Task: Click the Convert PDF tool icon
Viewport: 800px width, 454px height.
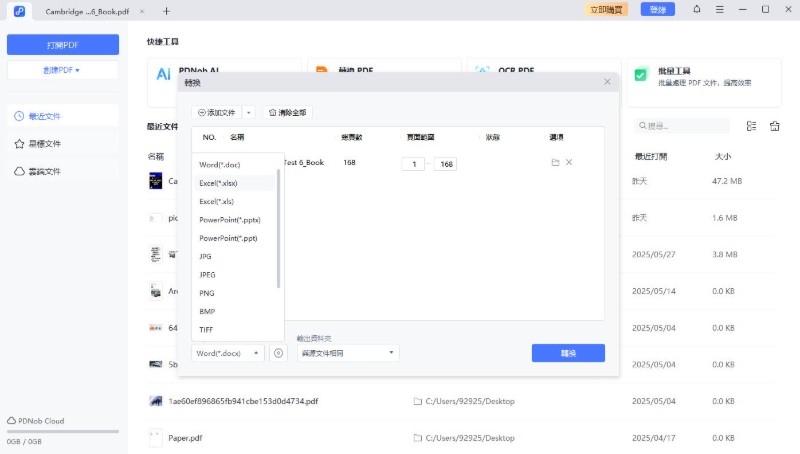Action: click(322, 69)
